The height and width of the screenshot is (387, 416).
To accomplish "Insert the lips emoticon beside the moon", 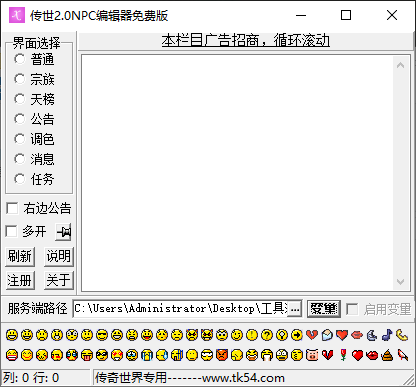I will coord(357,335).
